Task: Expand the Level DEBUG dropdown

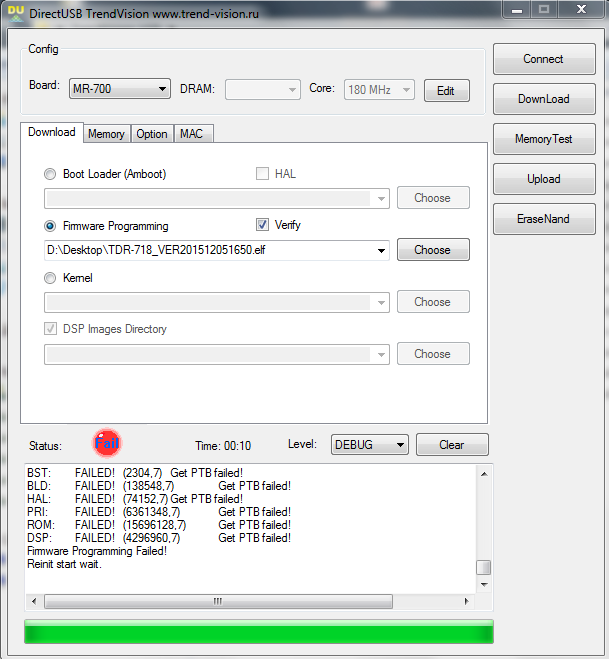Action: click(370, 445)
